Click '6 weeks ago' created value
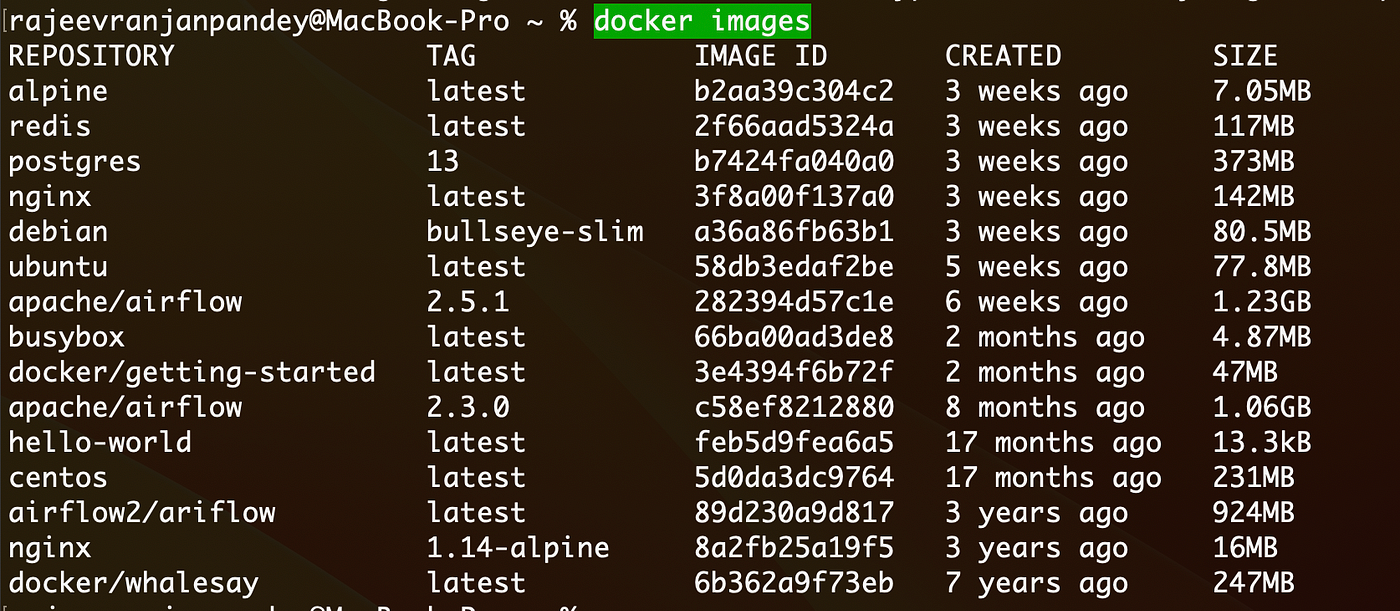The image size is (1400, 611). pos(1036,303)
